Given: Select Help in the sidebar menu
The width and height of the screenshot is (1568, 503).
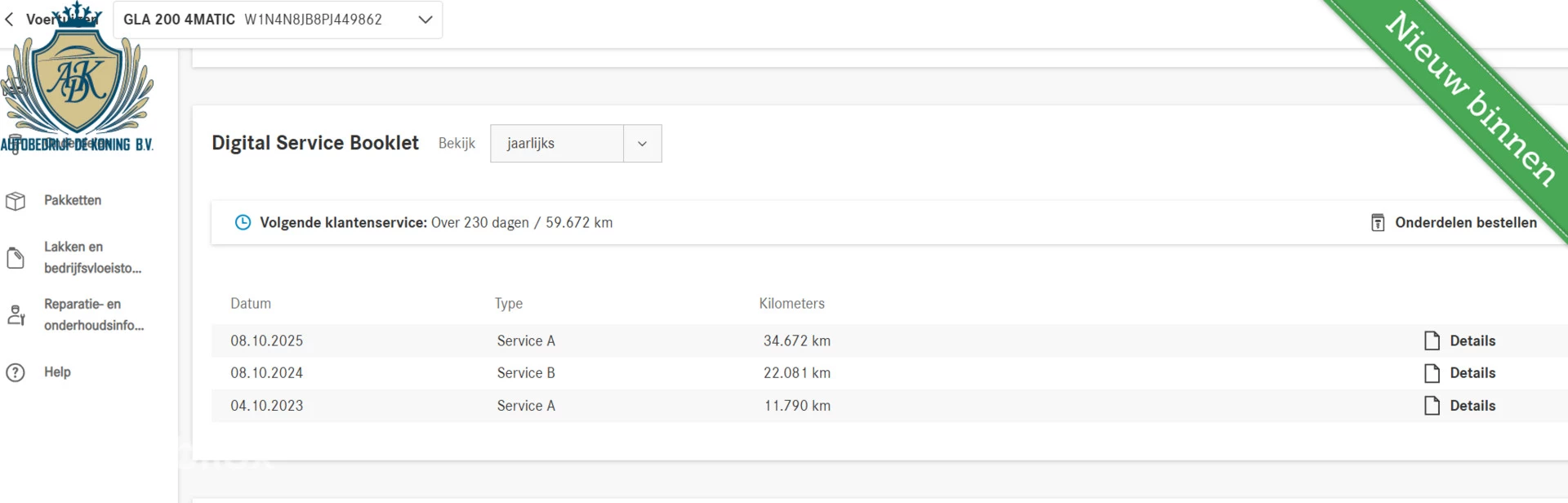Looking at the screenshot, I should click(x=57, y=372).
